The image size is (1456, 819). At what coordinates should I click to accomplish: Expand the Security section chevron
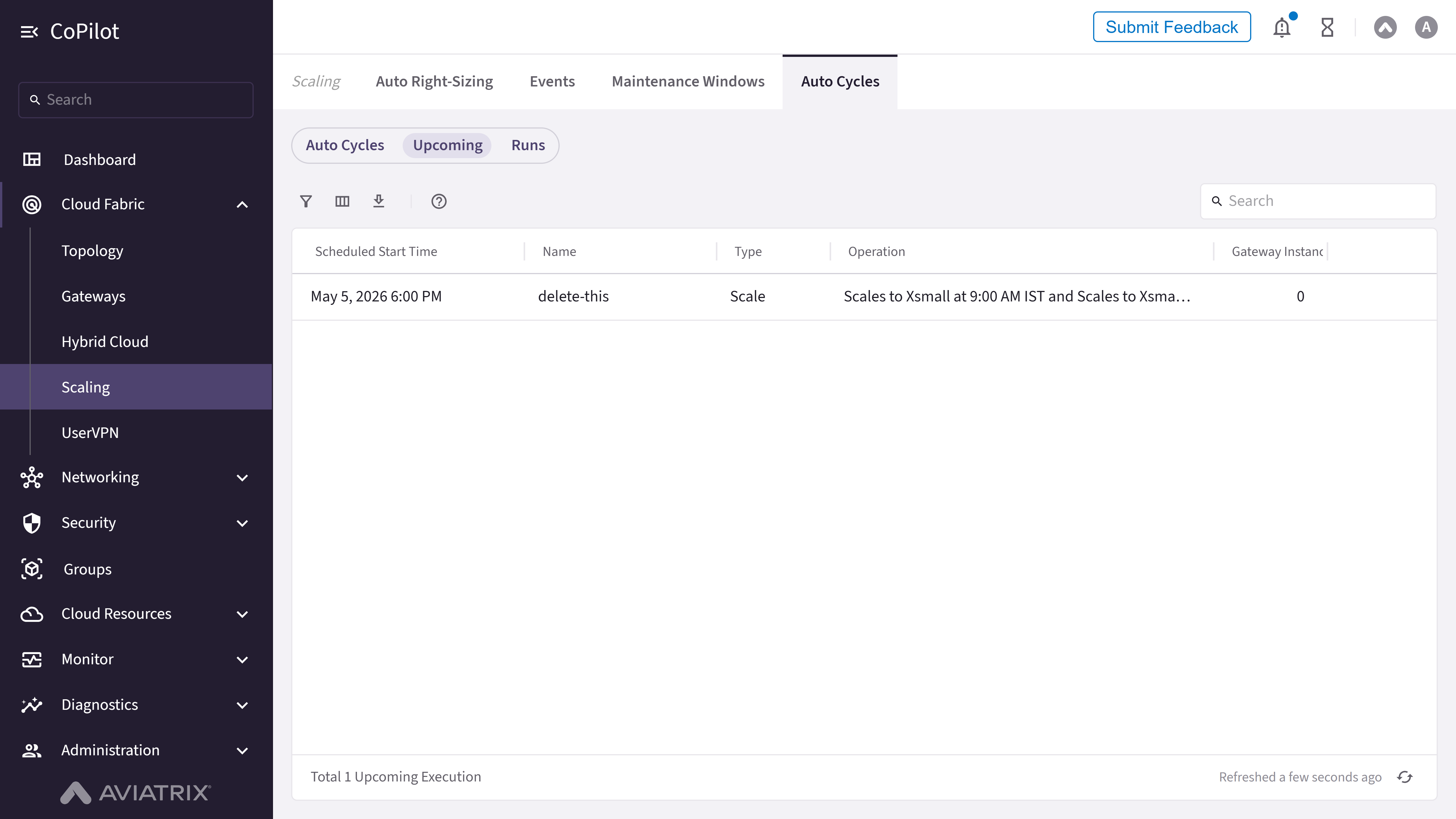click(x=242, y=523)
